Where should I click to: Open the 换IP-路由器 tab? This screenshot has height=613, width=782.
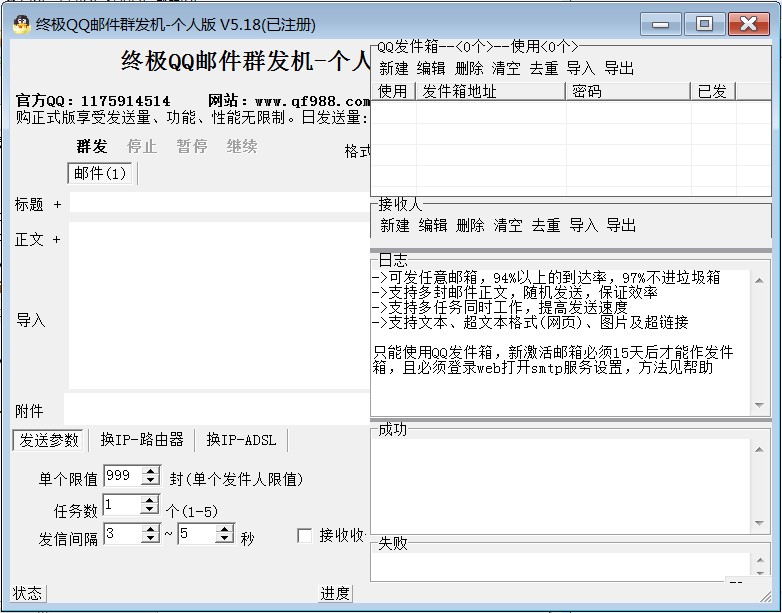(x=142, y=439)
